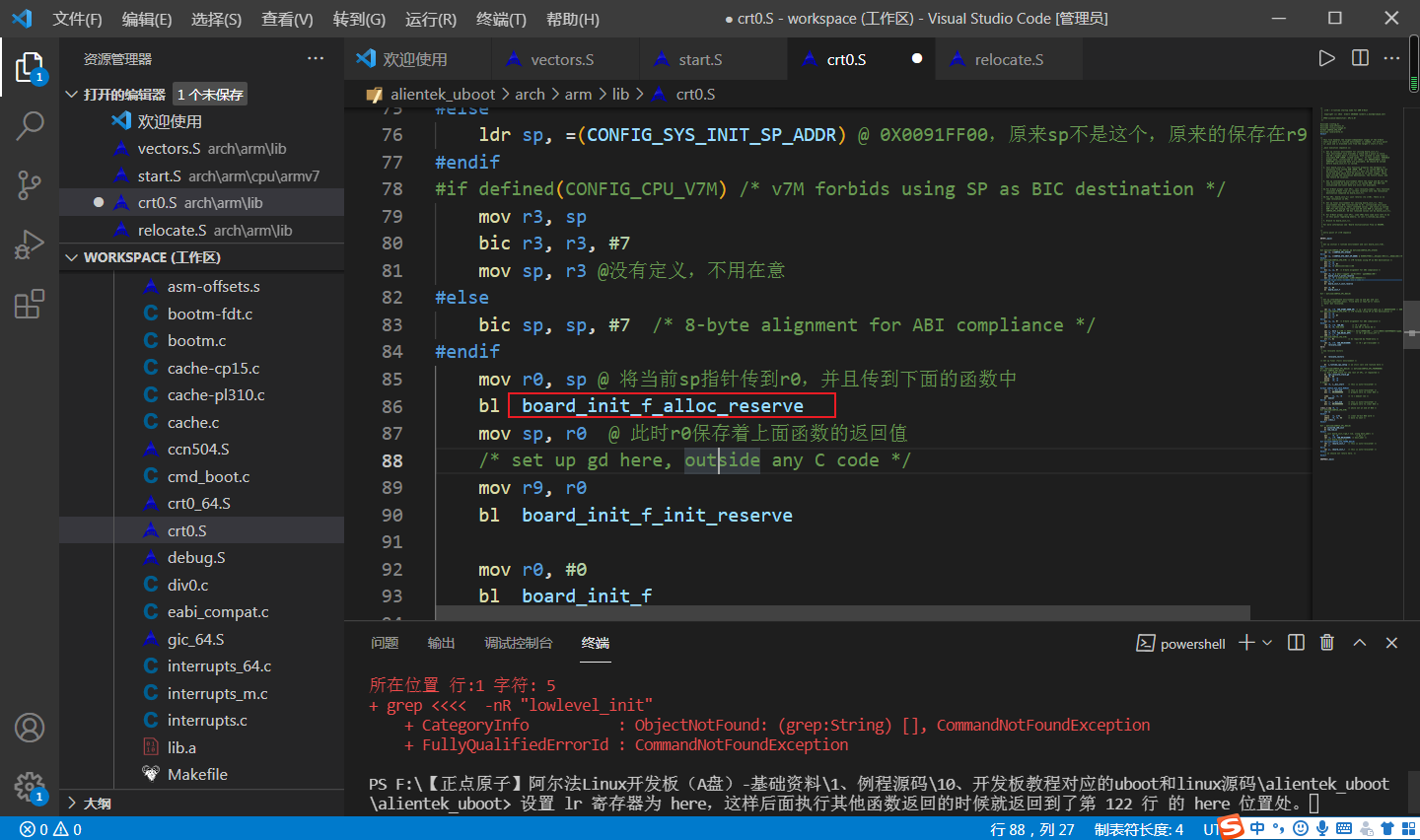Viewport: 1420px width, 840px height.
Task: Open Terminal menu
Action: click(501, 19)
